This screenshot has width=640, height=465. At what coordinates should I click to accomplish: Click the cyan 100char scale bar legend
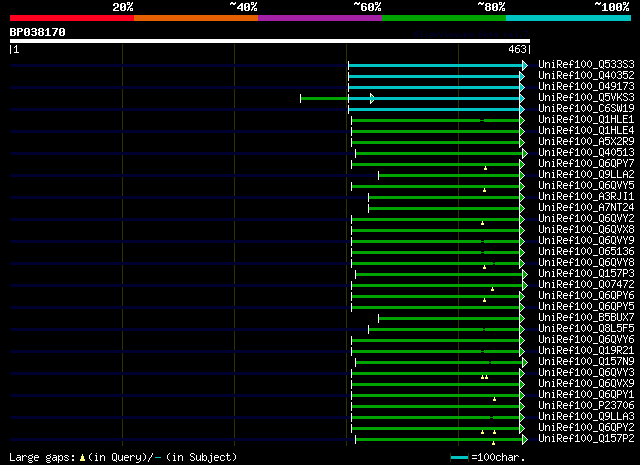point(459,458)
